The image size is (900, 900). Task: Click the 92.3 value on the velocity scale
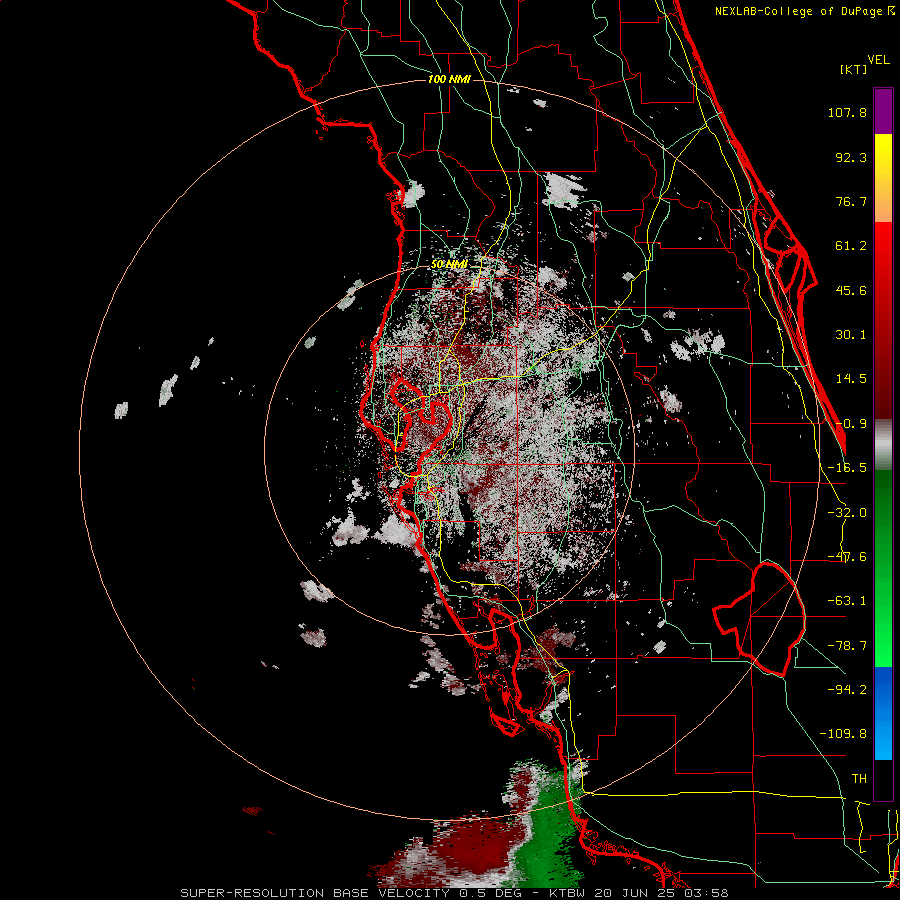[851, 157]
